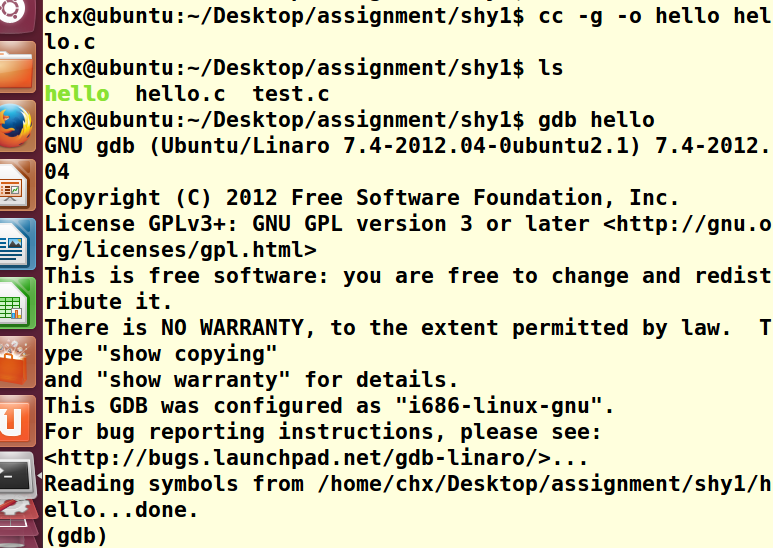
Task: Open the Files folder launcher icon
Action: pos(15,68)
